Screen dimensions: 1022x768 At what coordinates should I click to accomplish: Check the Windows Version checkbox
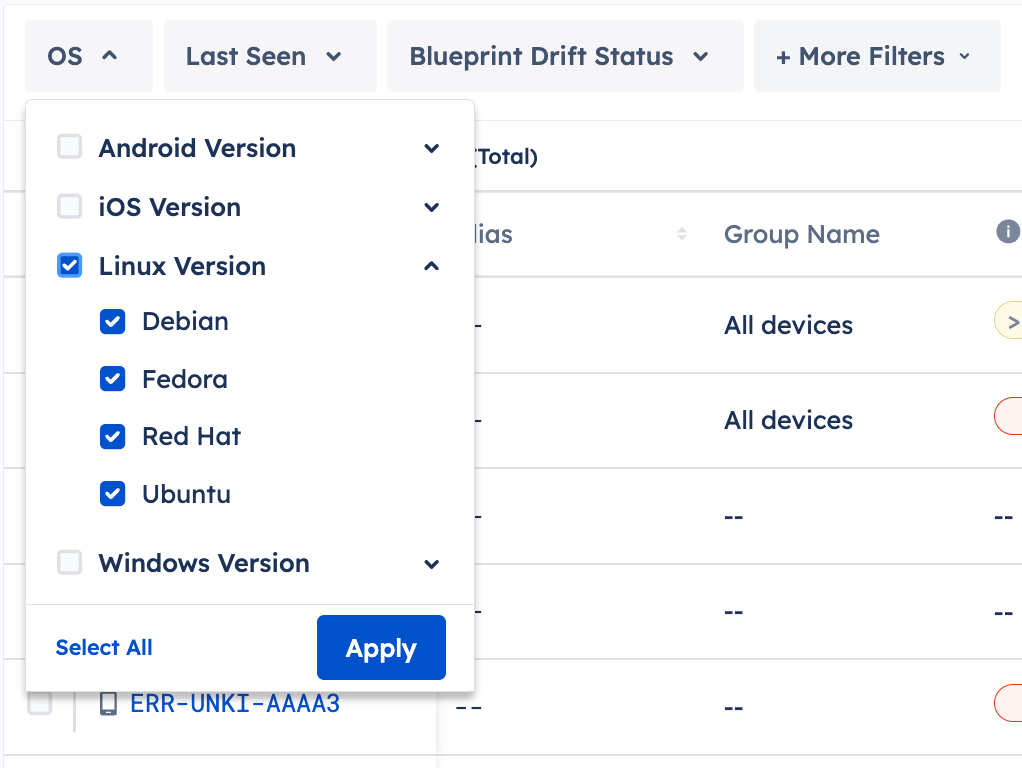coord(70,562)
